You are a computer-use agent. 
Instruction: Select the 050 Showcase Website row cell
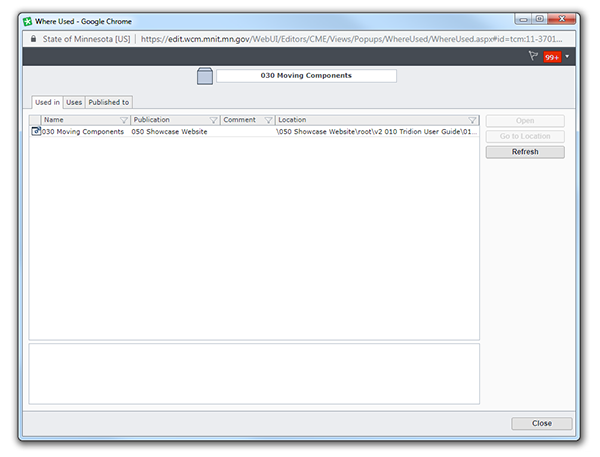pos(169,131)
